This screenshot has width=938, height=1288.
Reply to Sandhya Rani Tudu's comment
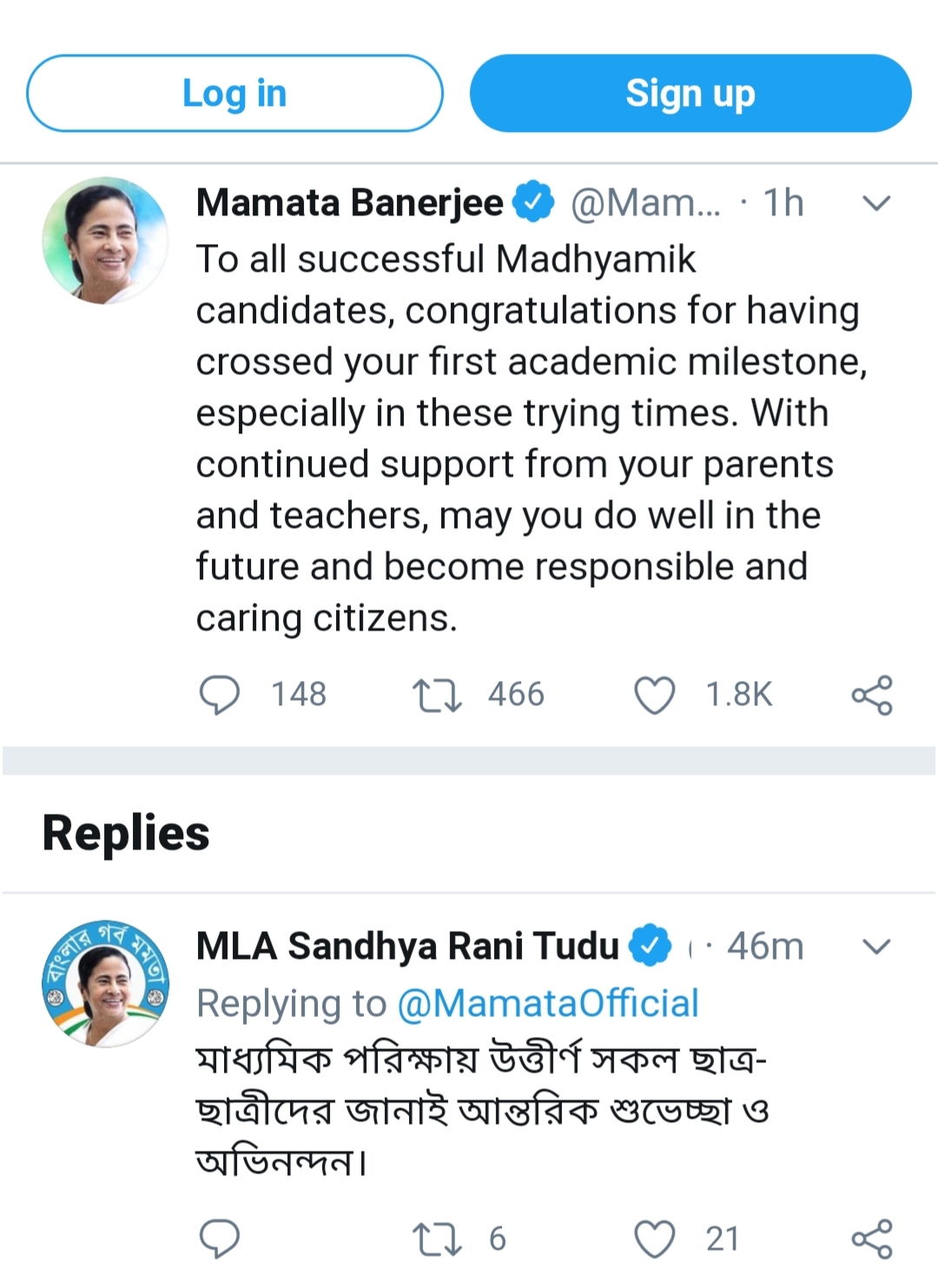(x=220, y=1238)
